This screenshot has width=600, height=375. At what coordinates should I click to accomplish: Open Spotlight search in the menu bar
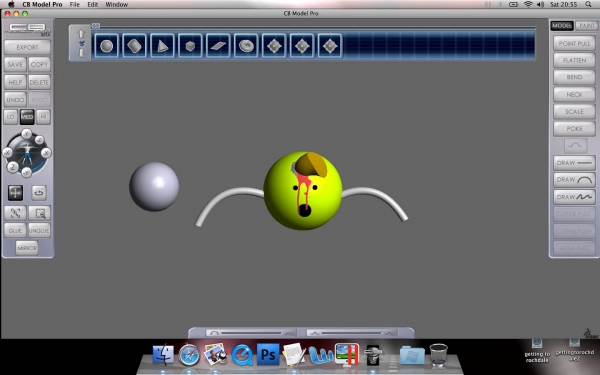click(x=588, y=4)
